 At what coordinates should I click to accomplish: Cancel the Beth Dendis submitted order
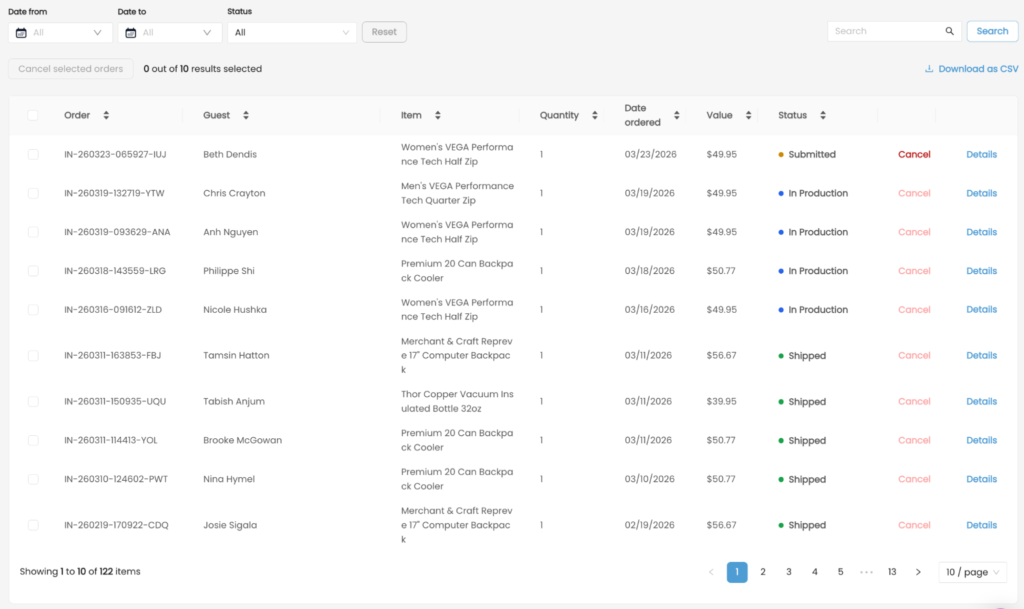914,155
